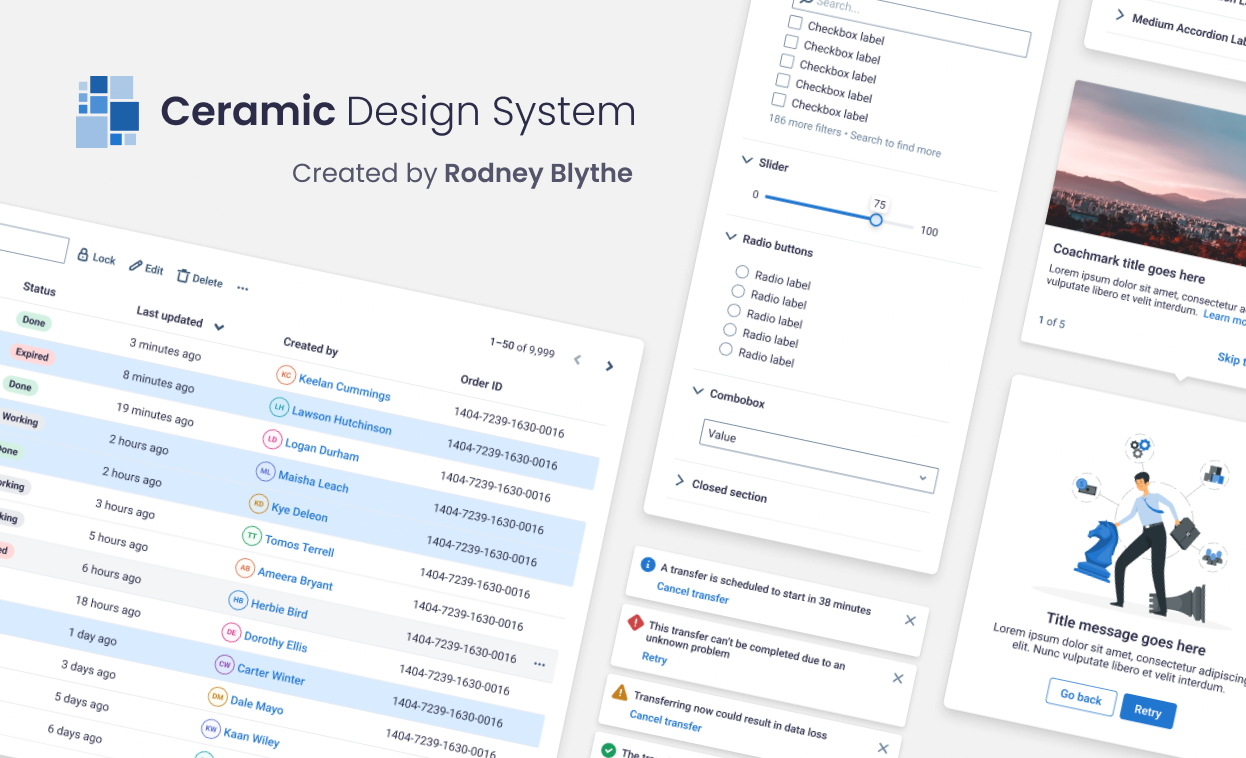
Task: Close the unknown problem error notification
Action: point(898,678)
